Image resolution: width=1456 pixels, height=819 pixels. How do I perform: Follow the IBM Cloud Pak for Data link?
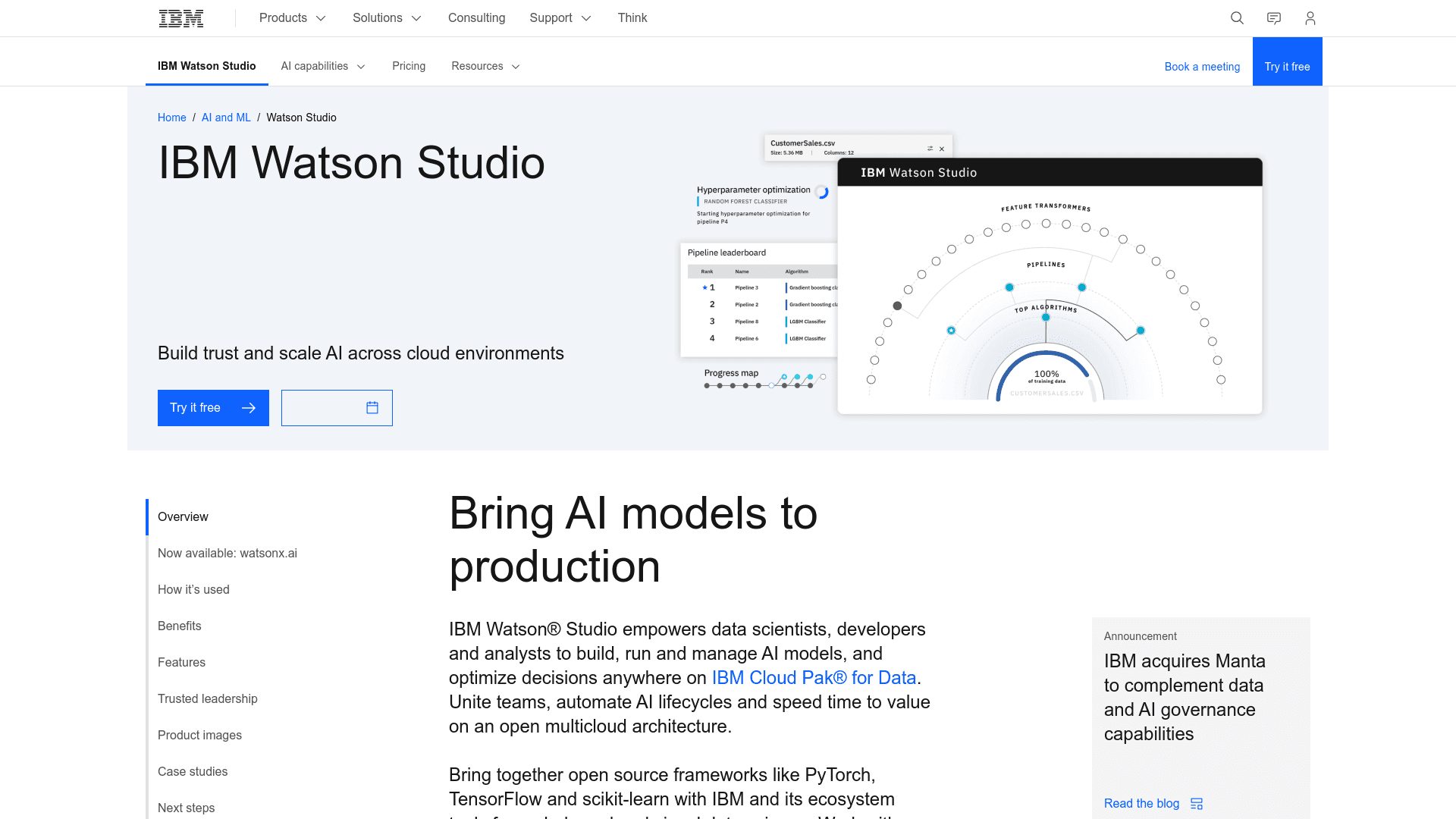(812, 677)
